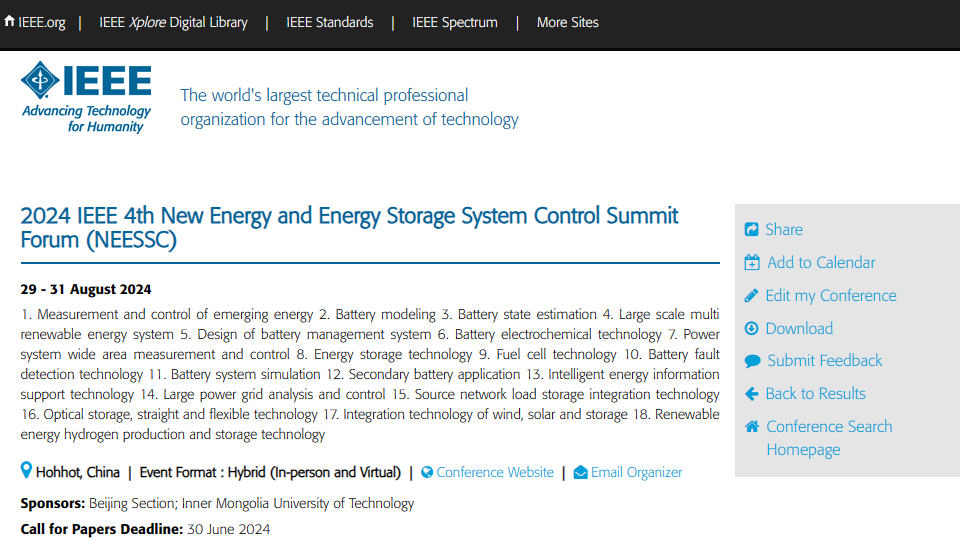The image size is (960, 542).
Task: Click the Add to Calendar icon
Action: [752, 263]
